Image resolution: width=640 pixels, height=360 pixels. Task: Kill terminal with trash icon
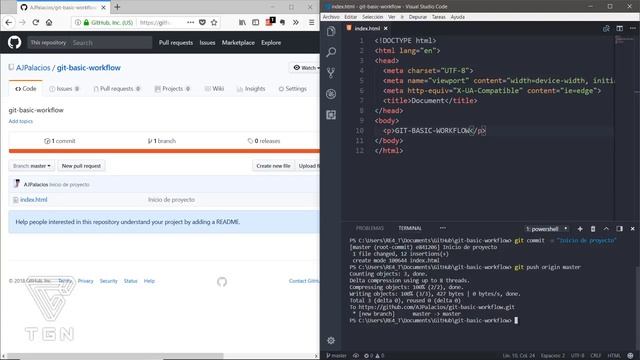tap(593, 229)
